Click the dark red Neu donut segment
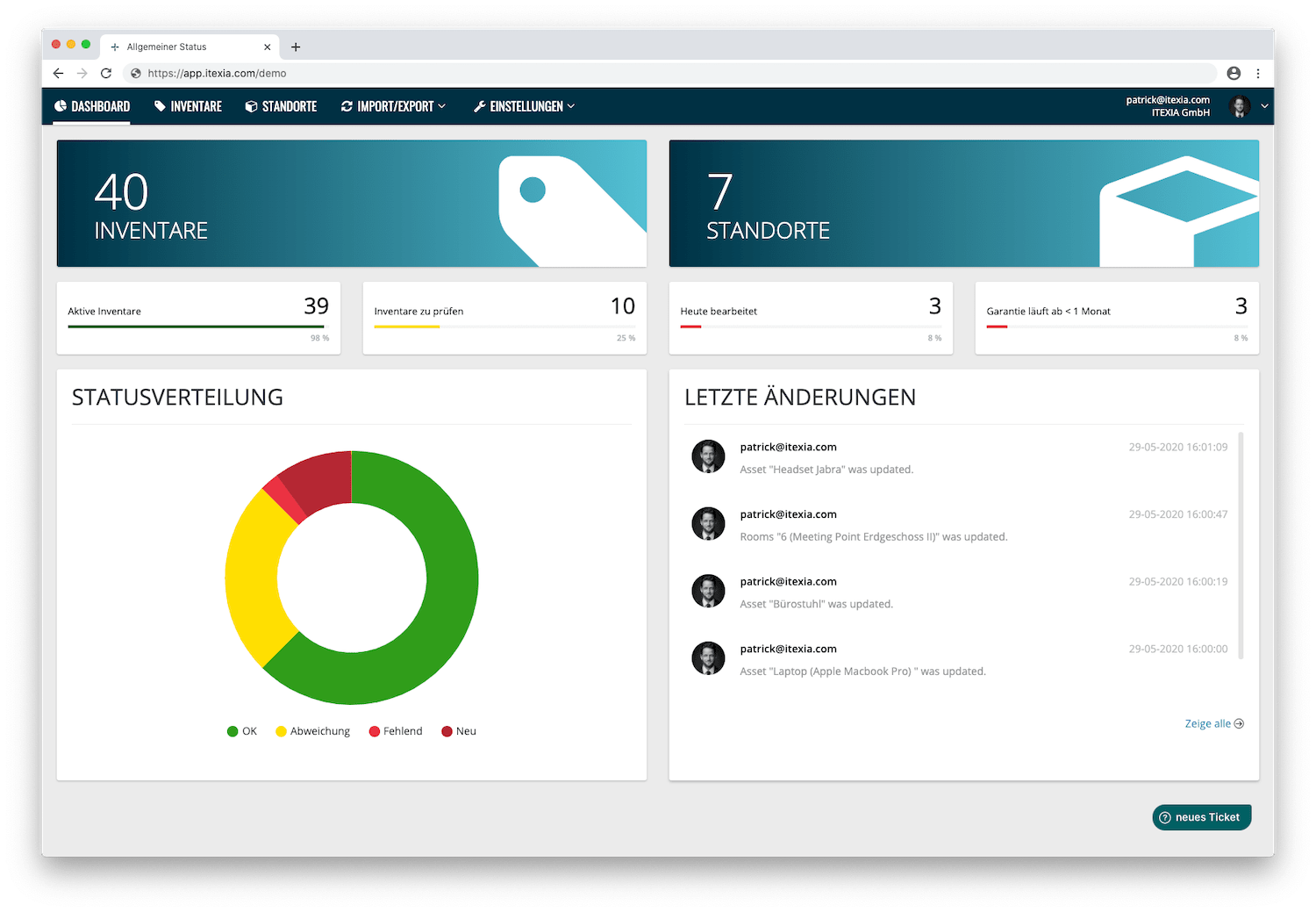 click(320, 481)
